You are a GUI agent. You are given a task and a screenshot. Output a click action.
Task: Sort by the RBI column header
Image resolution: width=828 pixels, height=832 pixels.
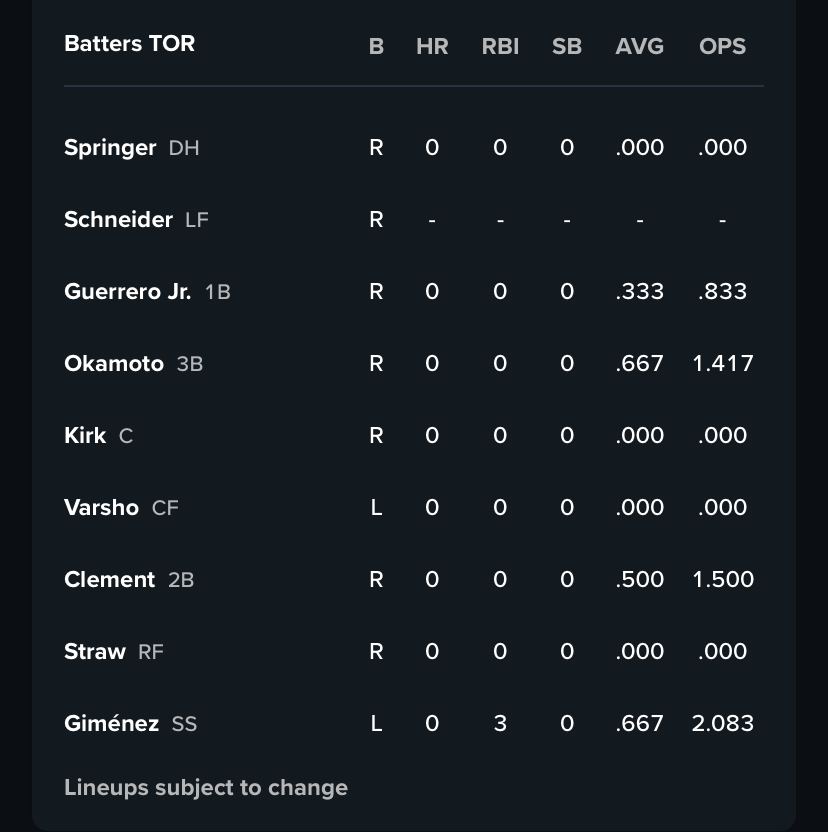pyautogui.click(x=500, y=46)
